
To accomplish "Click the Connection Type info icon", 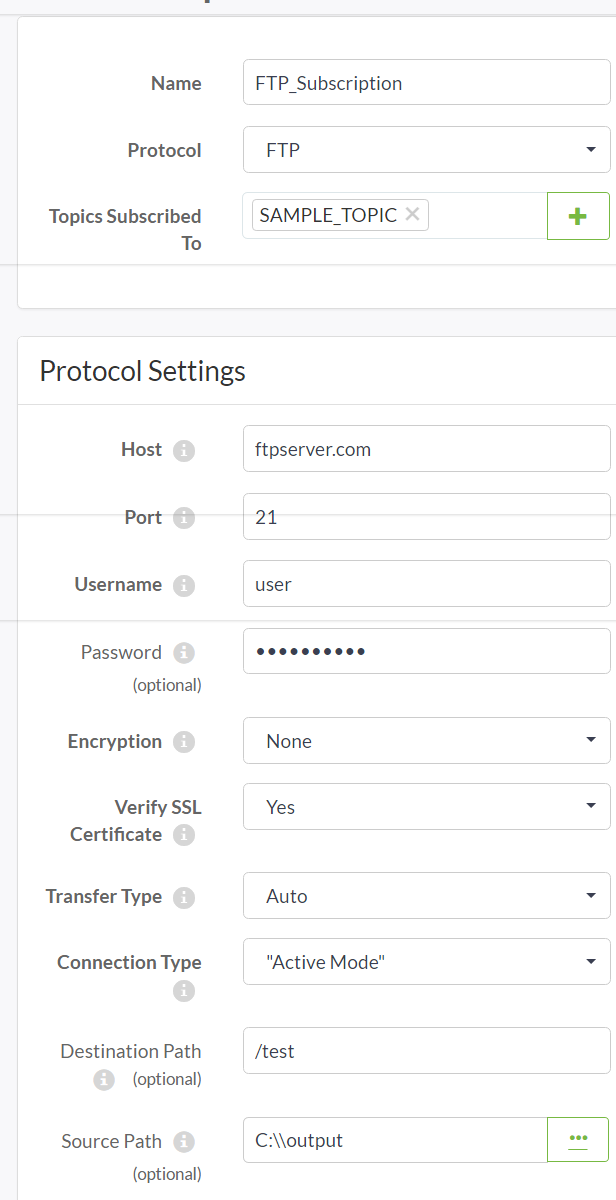I will (183, 991).
